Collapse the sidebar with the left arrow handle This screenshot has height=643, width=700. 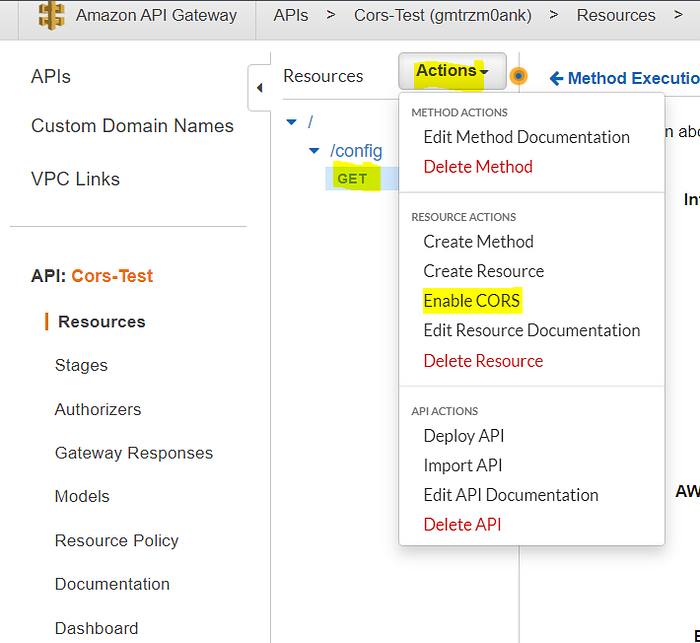tap(259, 88)
